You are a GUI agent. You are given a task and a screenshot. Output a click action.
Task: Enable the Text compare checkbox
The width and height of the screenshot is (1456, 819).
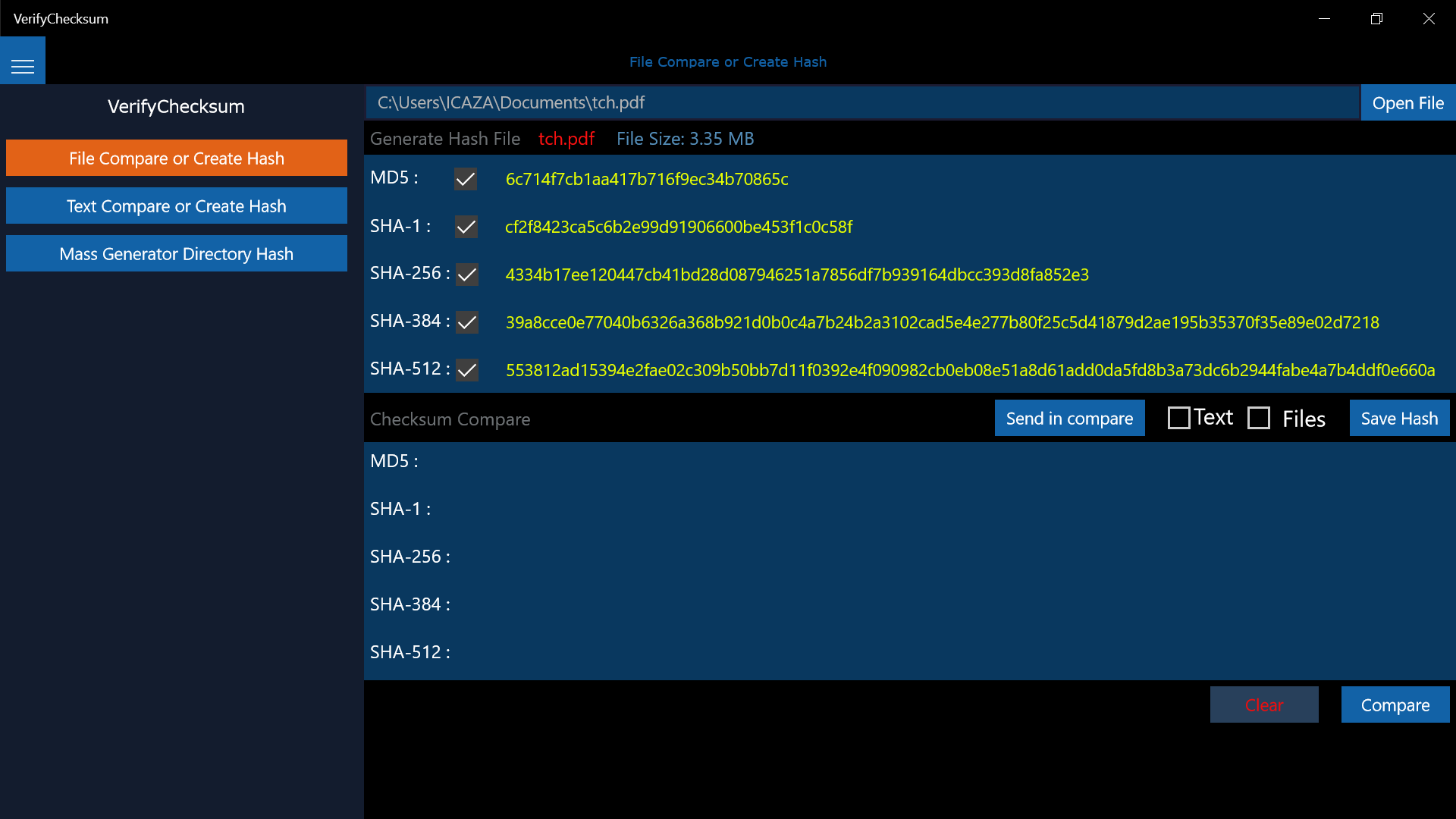(x=1178, y=418)
